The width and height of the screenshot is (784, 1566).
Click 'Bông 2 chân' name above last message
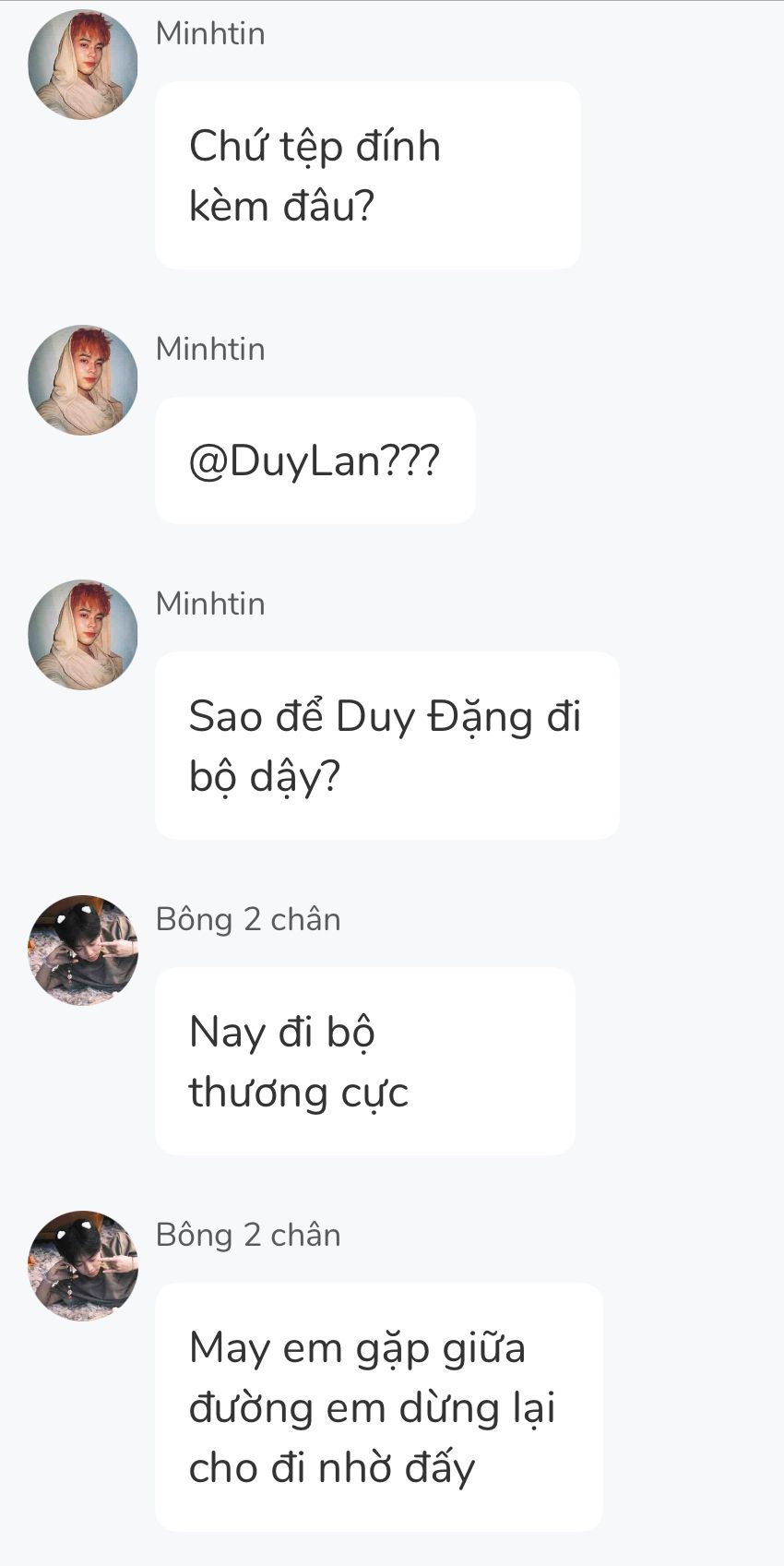248,1235
